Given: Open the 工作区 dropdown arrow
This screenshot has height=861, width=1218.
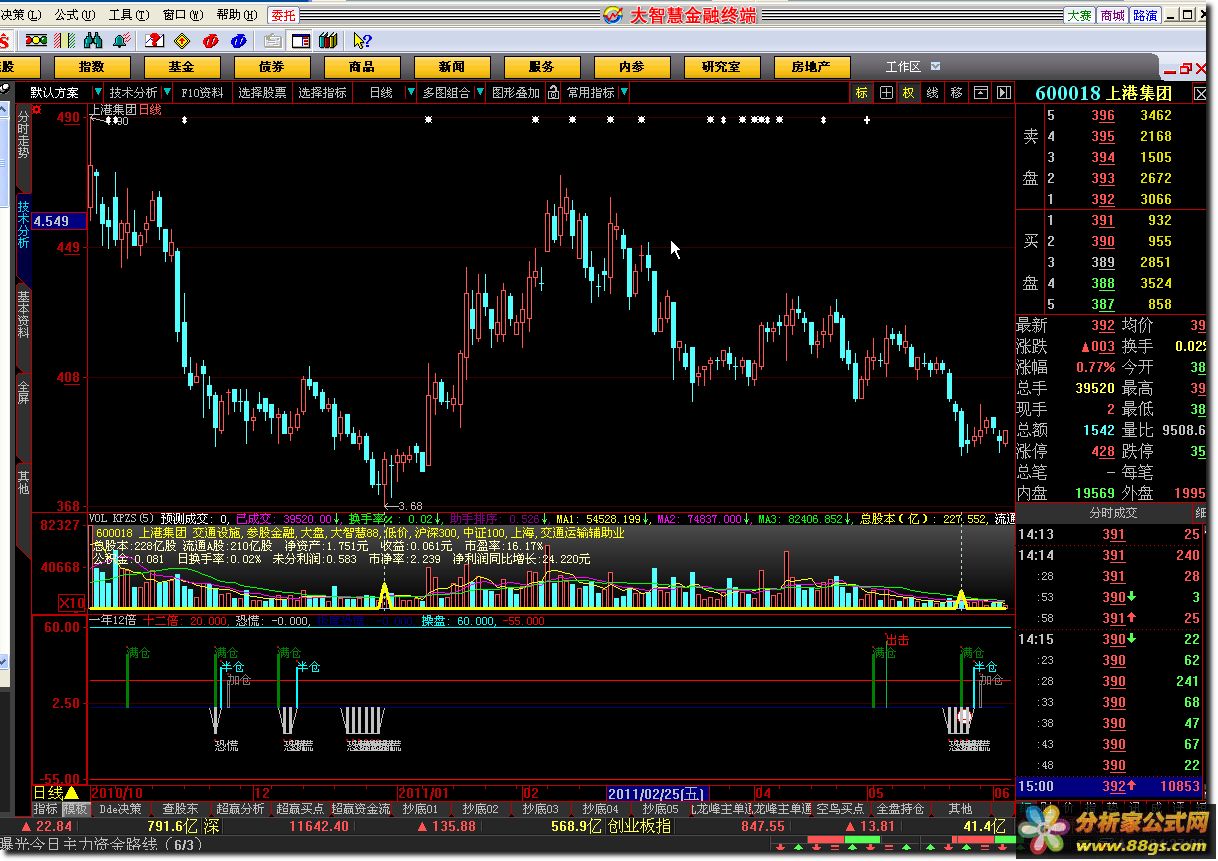Looking at the screenshot, I should click(x=935, y=67).
